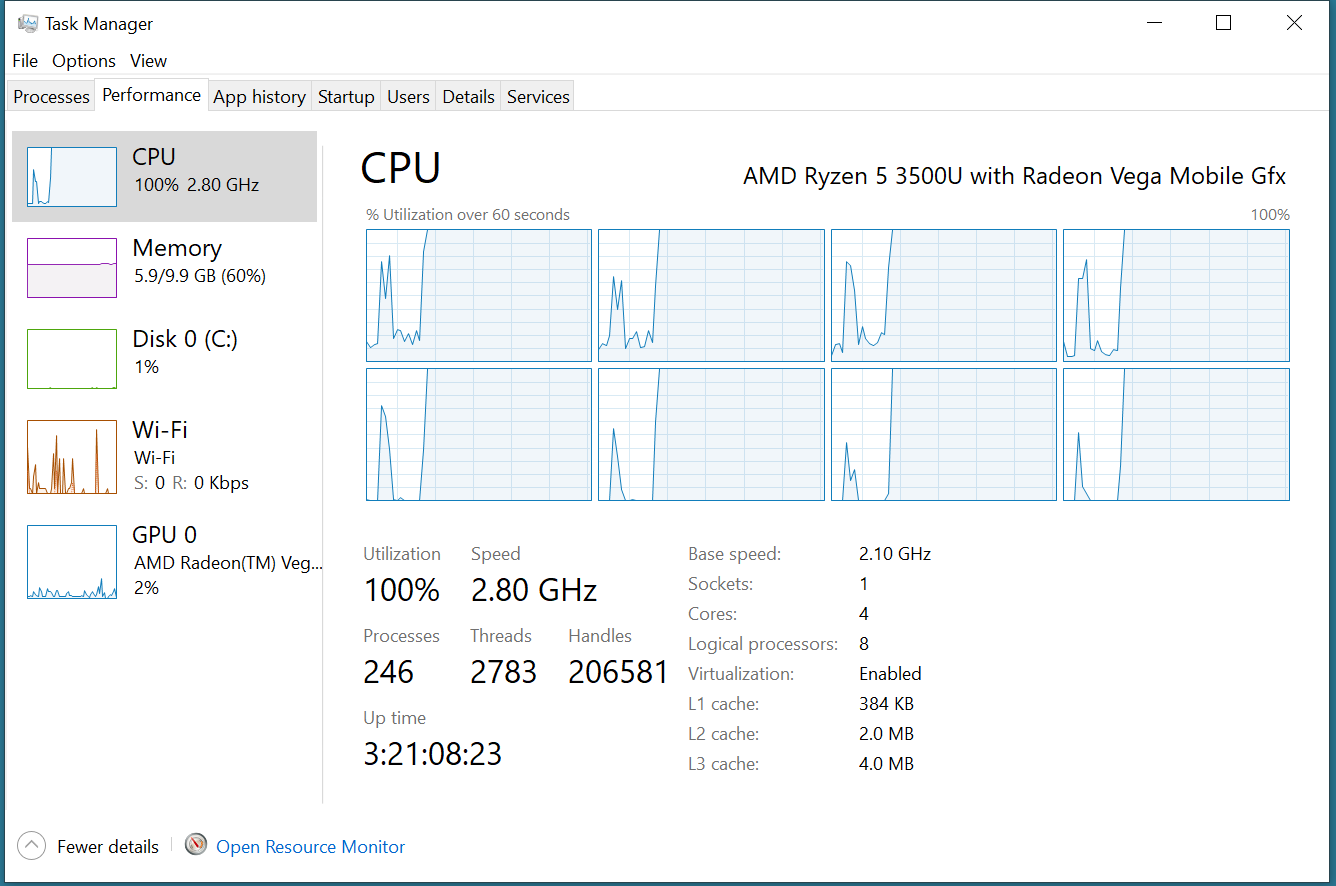Maximize the Task Manager window

1223,23
